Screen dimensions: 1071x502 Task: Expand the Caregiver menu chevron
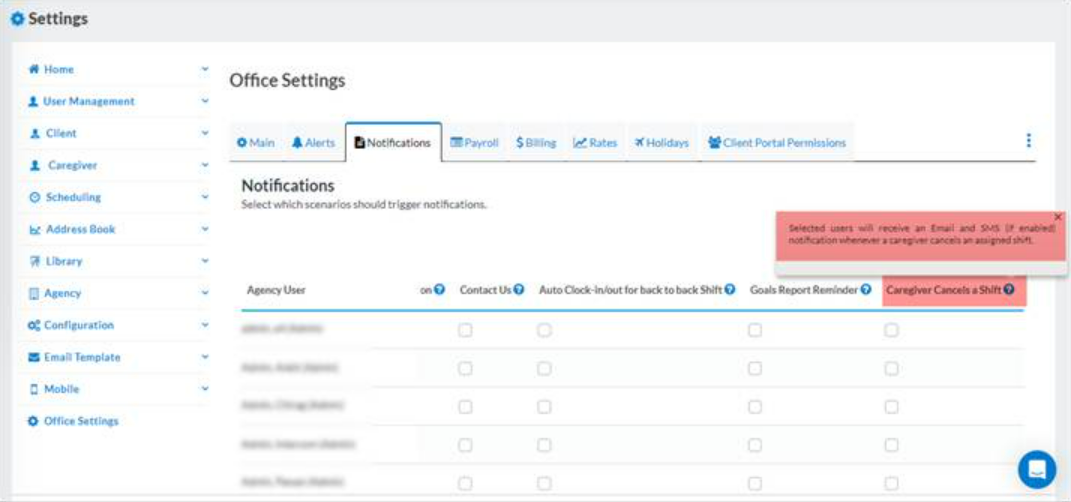205,165
